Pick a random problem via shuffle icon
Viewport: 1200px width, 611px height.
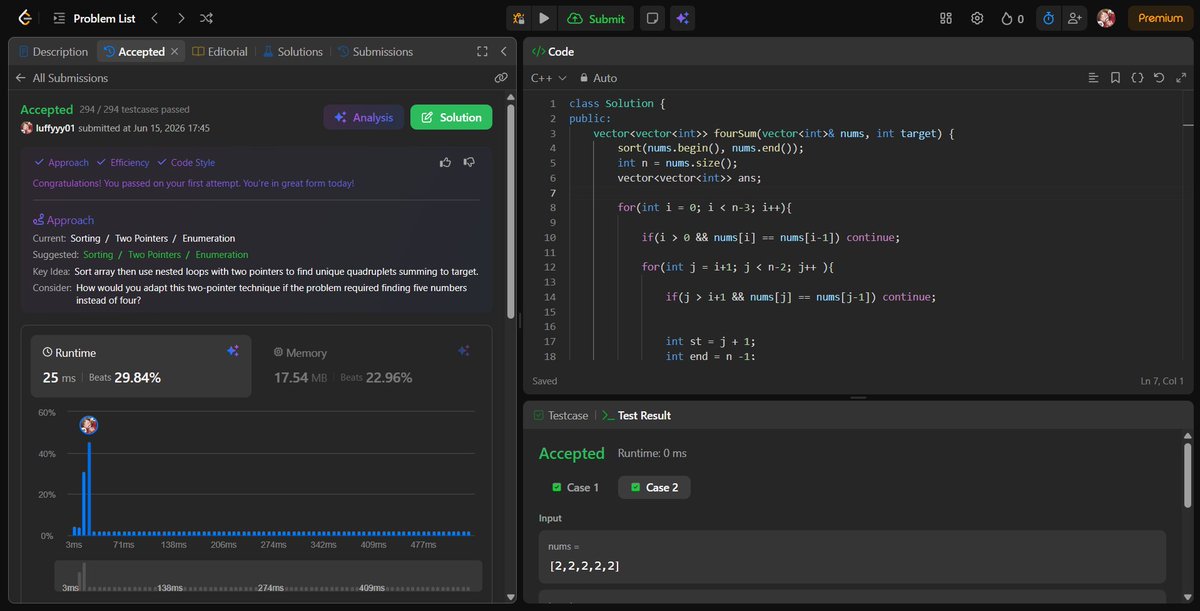pyautogui.click(x=206, y=18)
